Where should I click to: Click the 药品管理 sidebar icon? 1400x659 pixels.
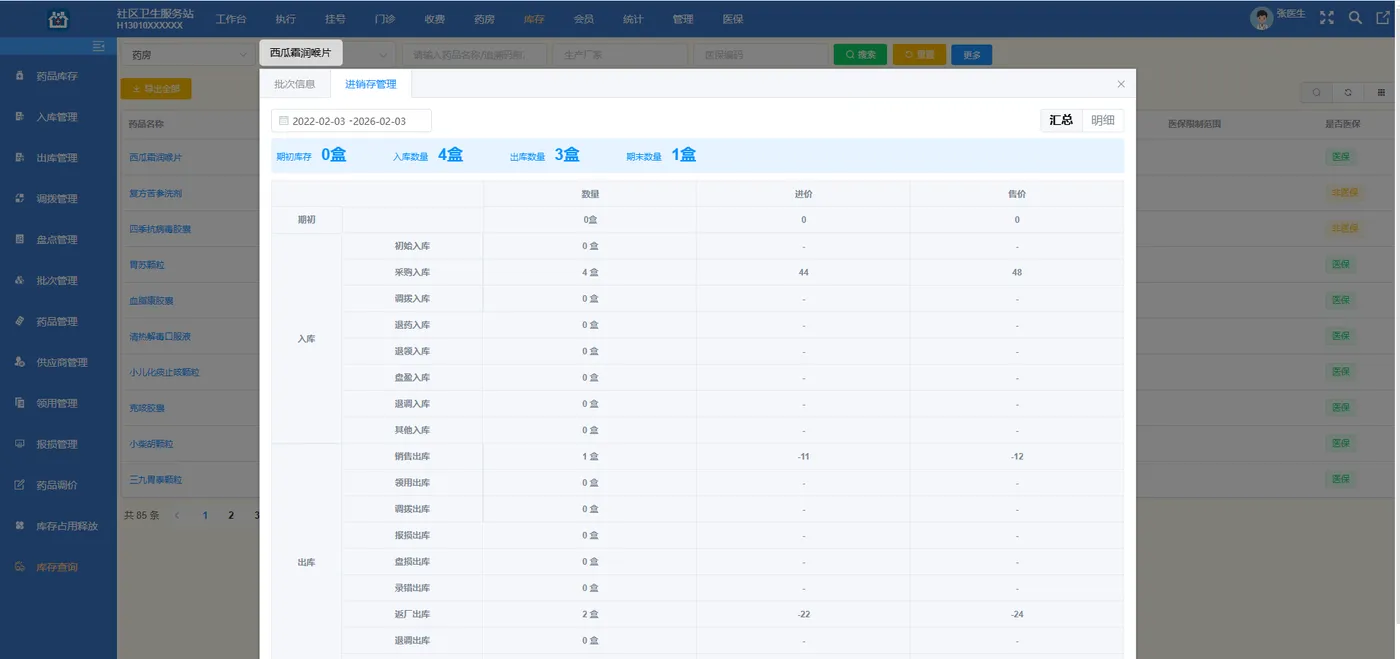point(20,321)
